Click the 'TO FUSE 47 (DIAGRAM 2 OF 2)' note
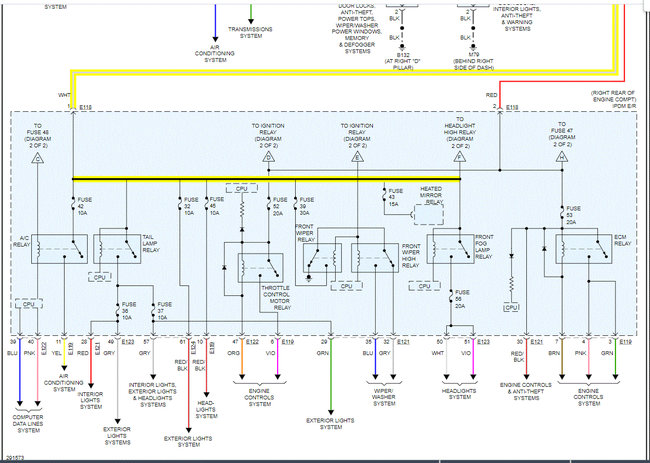The width and height of the screenshot is (650, 463). pos(562,134)
